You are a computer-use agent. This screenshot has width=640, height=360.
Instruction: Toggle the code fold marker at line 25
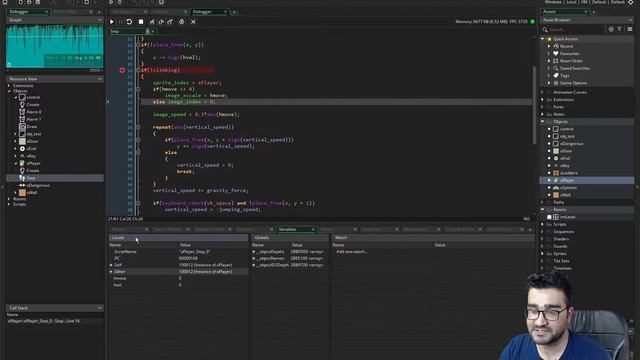138,127
